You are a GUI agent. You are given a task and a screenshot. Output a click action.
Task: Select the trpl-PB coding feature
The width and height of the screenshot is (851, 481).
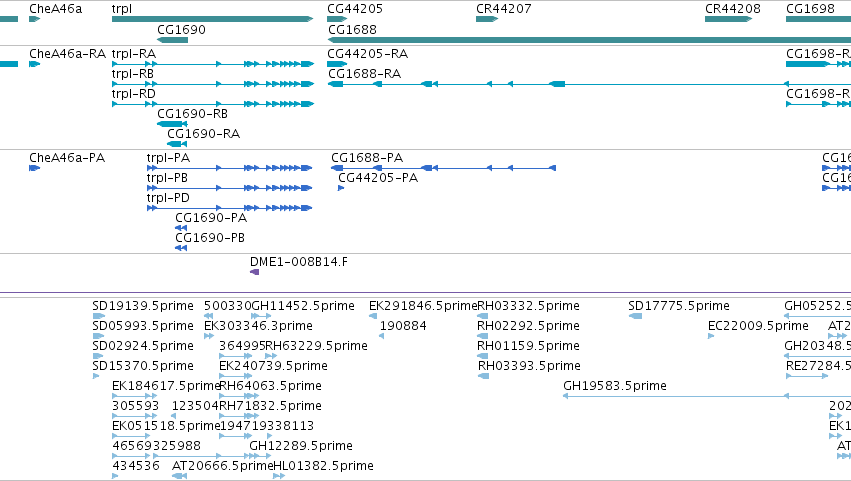coord(229,188)
